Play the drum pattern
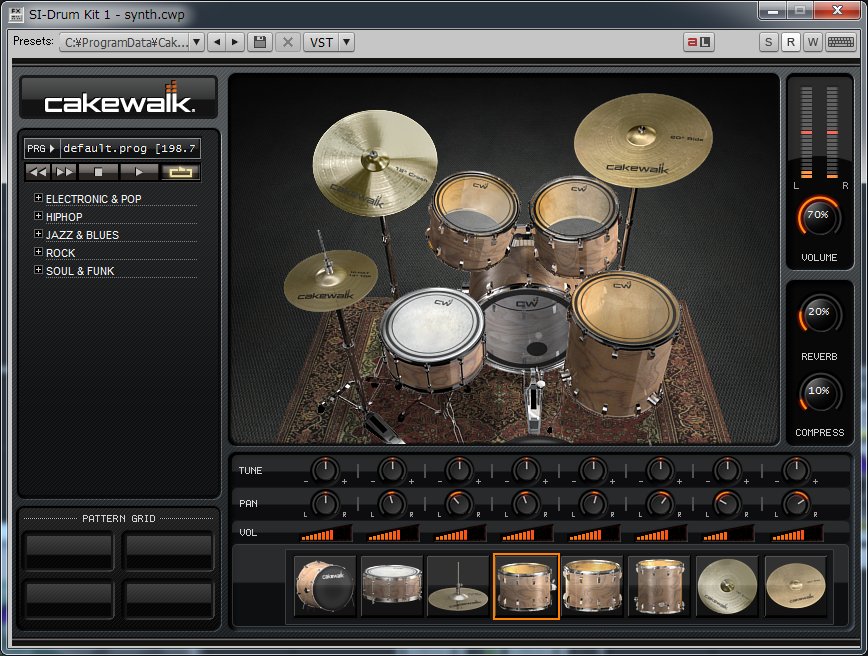Image resolution: width=868 pixels, height=656 pixels. tap(139, 172)
